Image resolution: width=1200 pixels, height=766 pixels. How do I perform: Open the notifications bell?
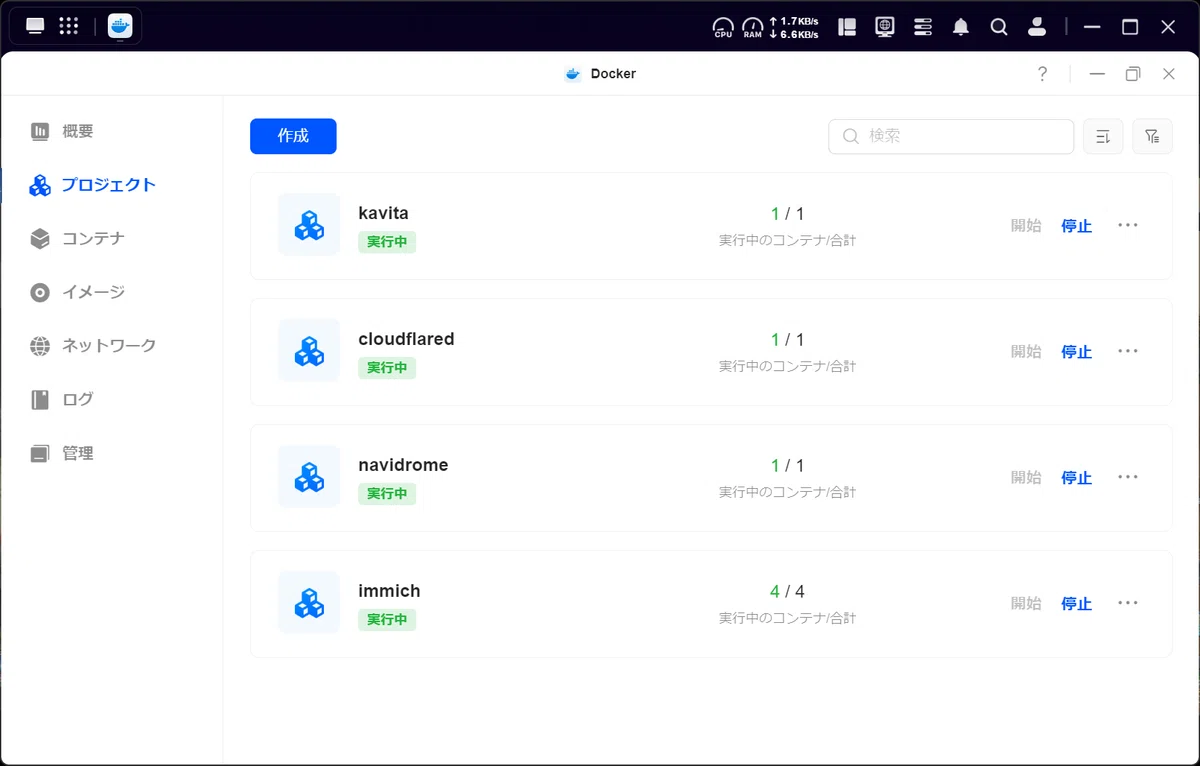[x=961, y=27]
